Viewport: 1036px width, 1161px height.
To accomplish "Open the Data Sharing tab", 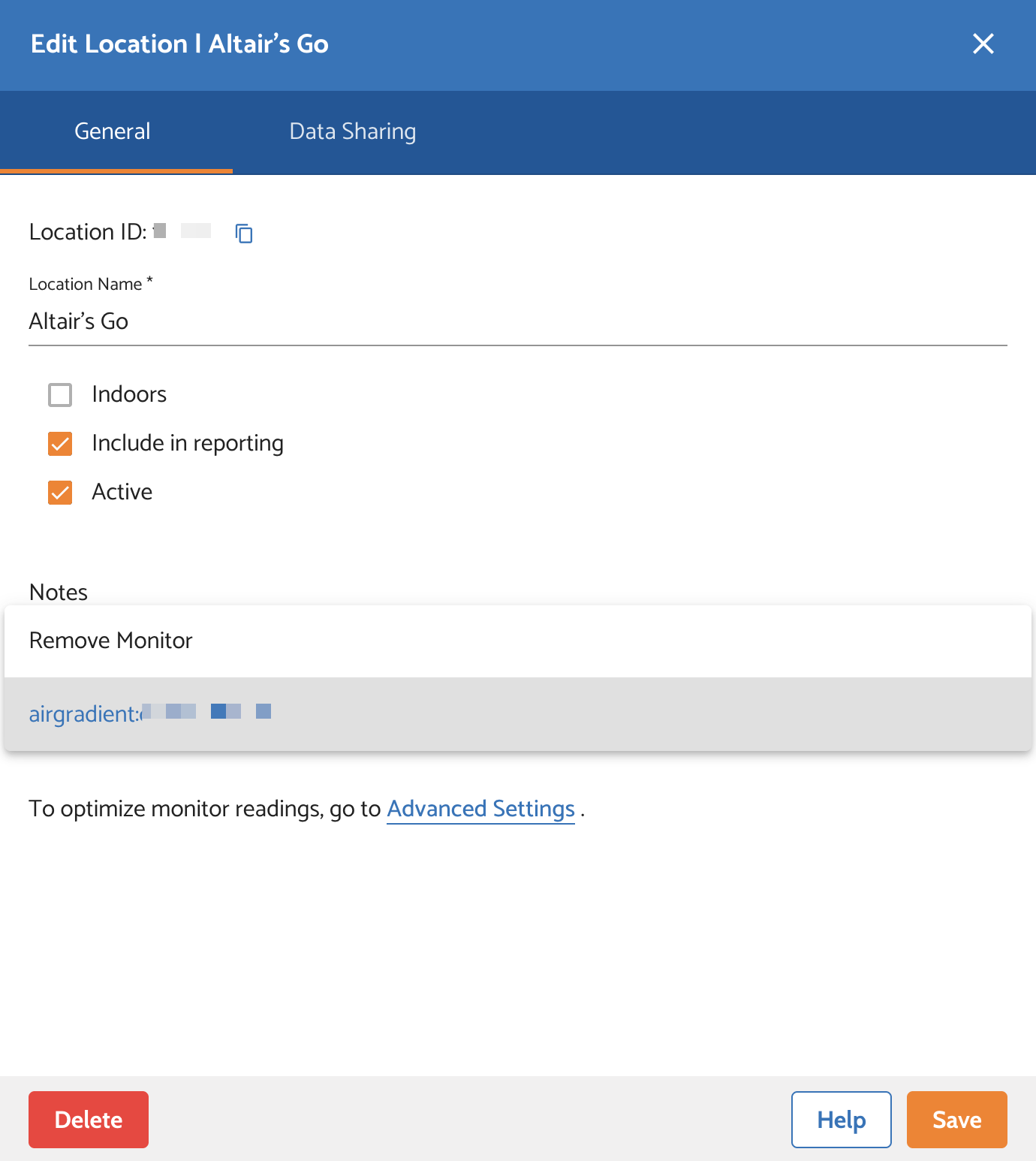I will pyautogui.click(x=352, y=131).
